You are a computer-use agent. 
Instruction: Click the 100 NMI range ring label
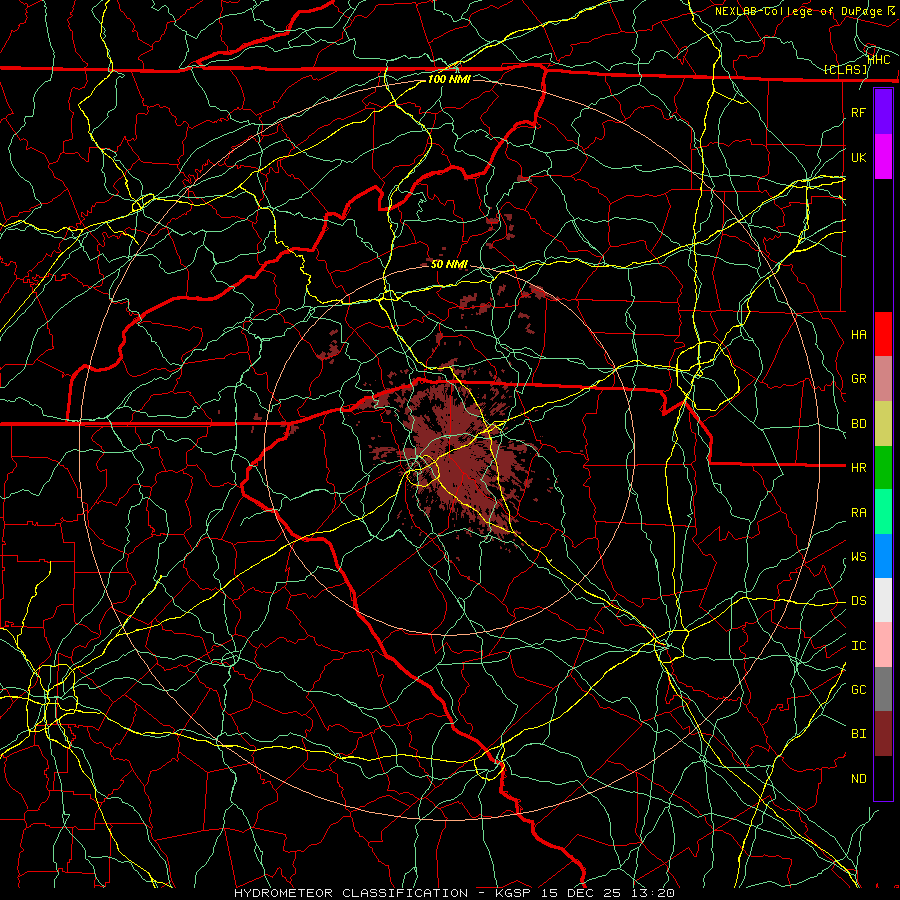point(449,79)
